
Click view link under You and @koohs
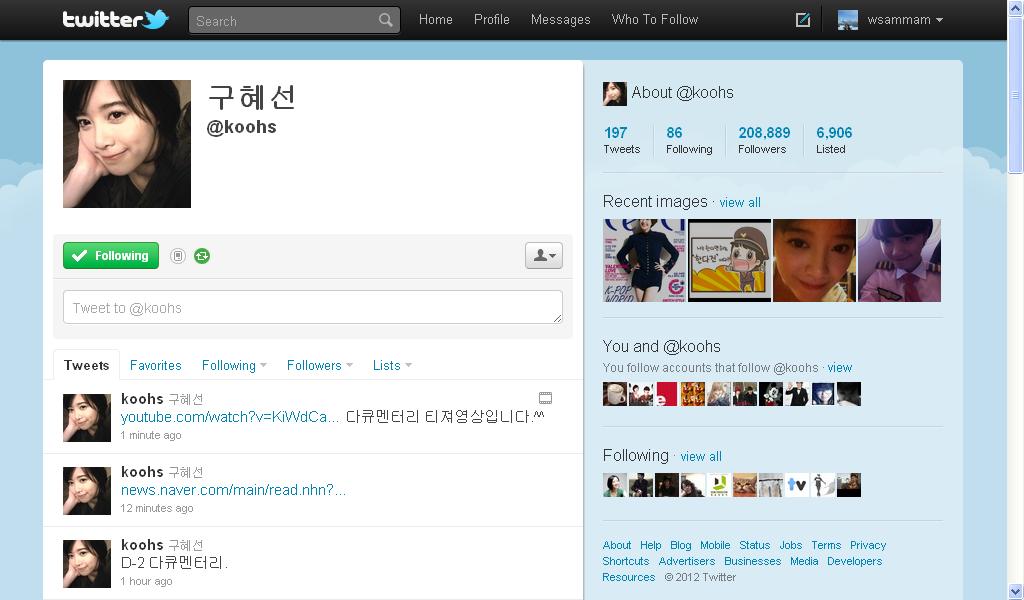[x=840, y=368]
